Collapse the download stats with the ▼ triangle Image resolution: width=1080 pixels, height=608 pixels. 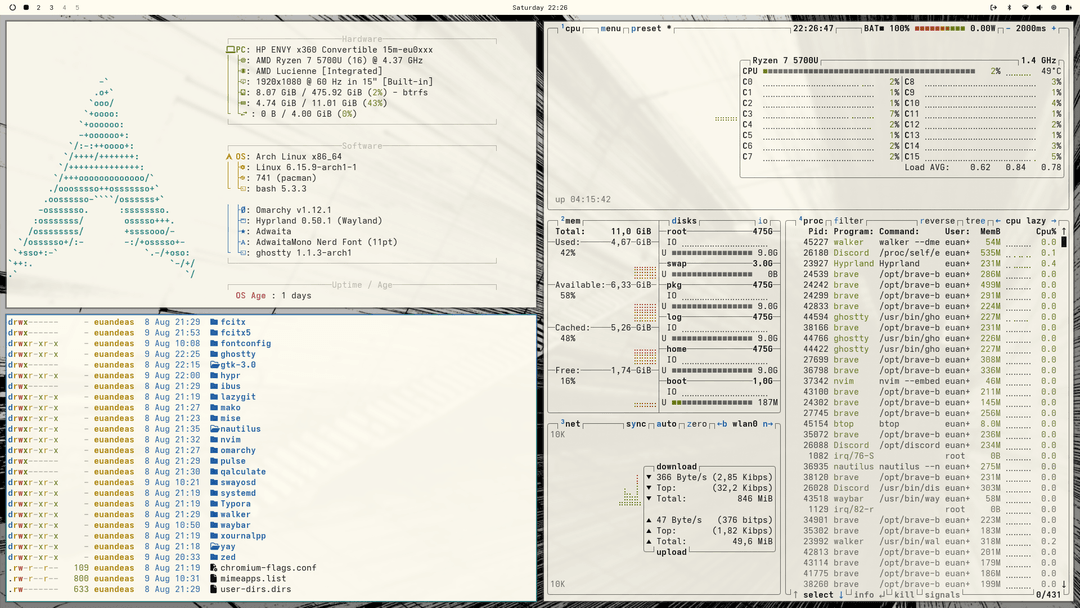(649, 477)
